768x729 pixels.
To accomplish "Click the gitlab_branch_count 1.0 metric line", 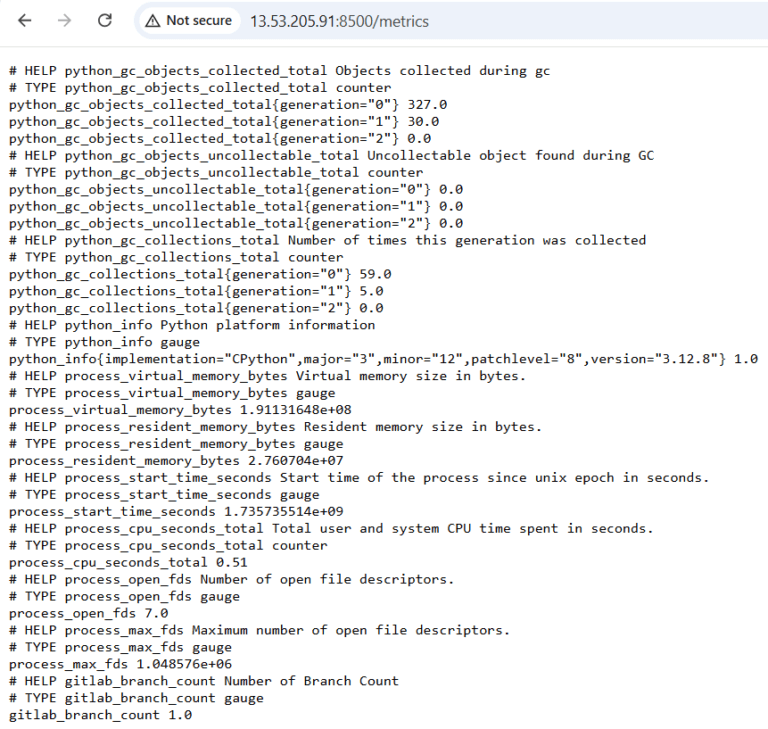I will [100, 715].
